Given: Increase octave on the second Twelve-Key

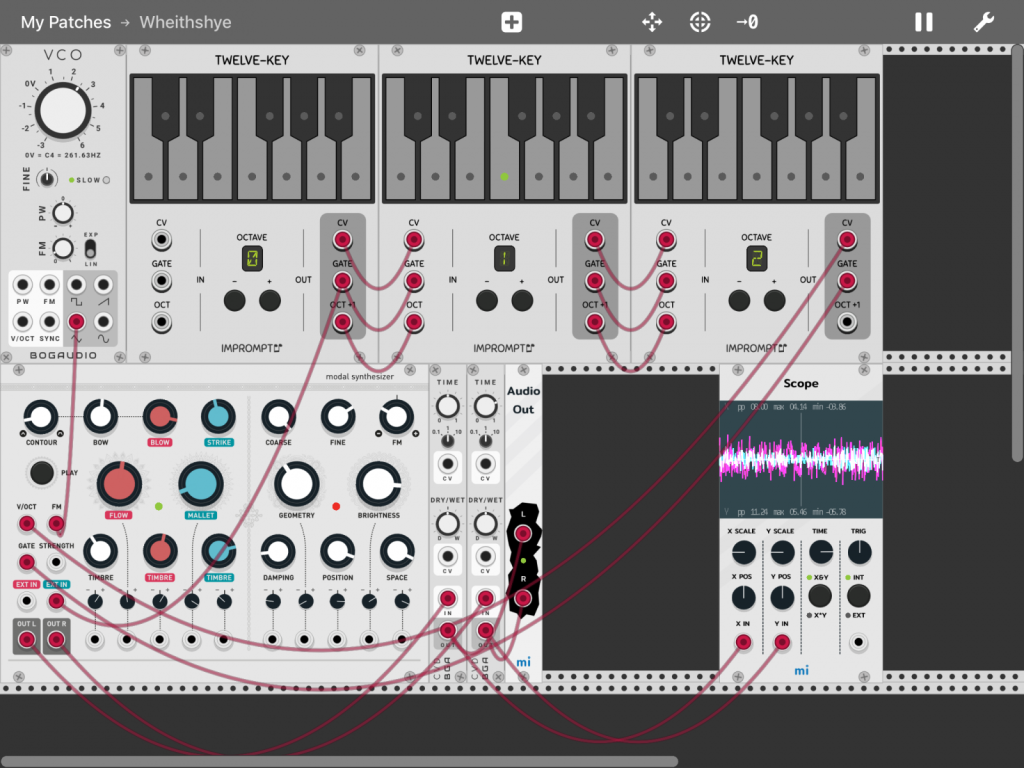Looking at the screenshot, I should click(522, 300).
